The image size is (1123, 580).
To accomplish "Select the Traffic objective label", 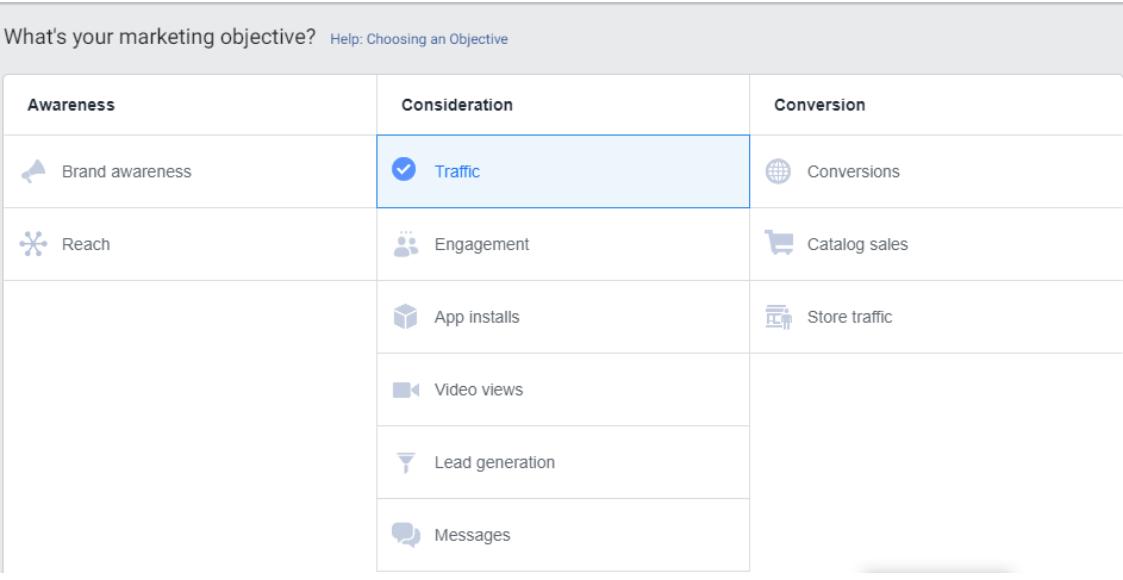I will tap(457, 172).
